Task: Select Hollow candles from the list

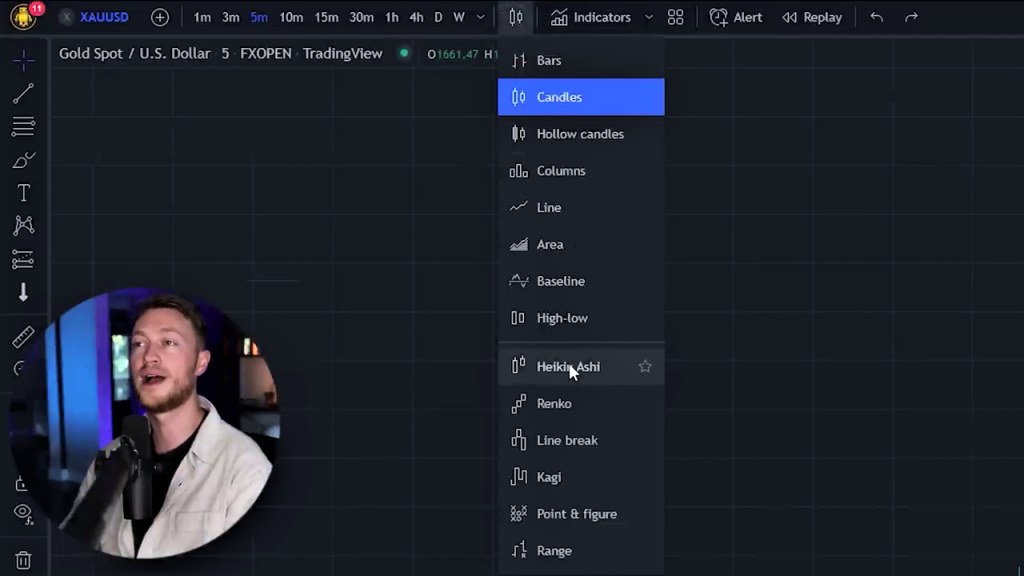Action: tap(580, 134)
